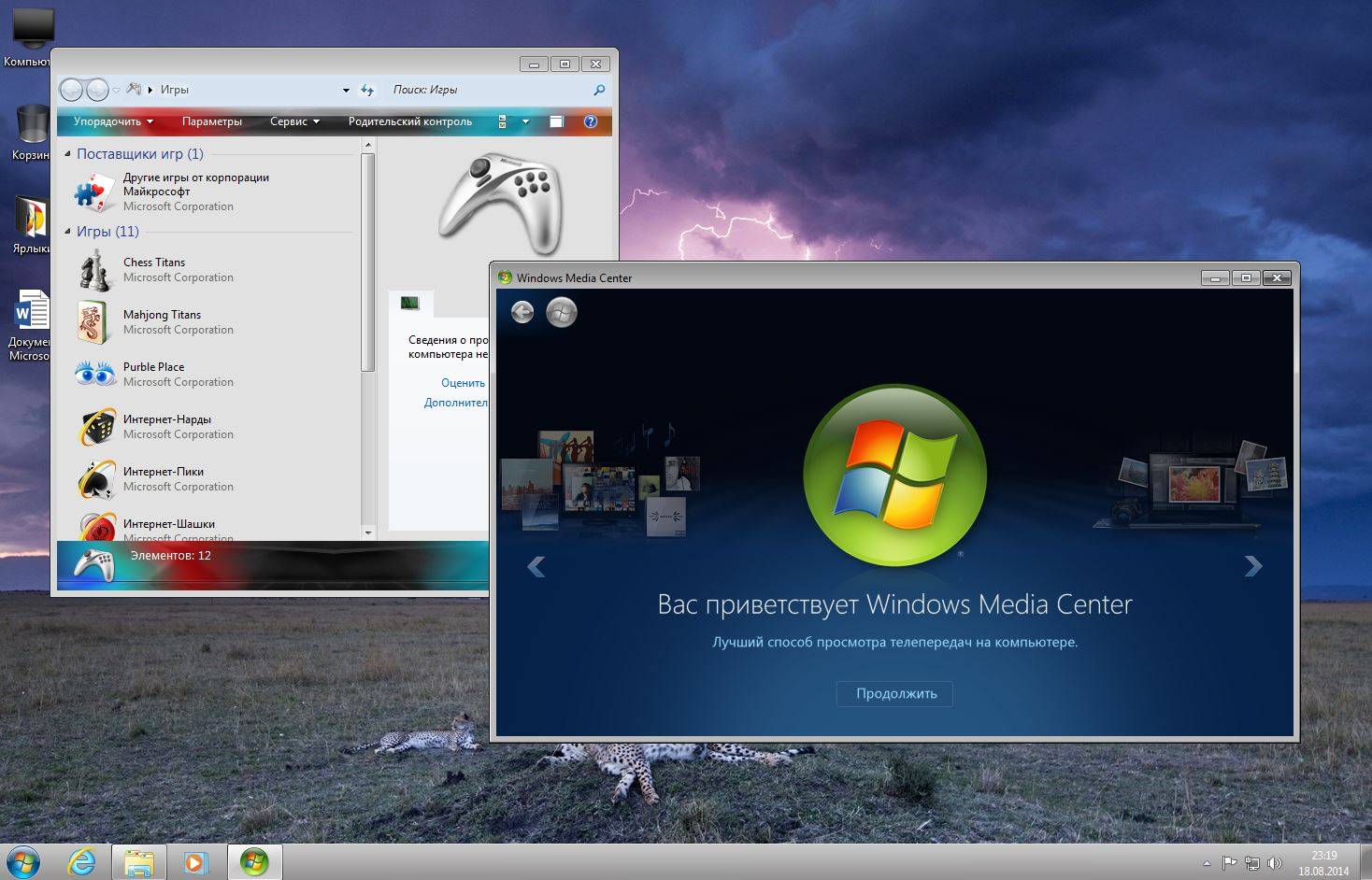
Task: Click the Media Center green start logo button
Action: pyautogui.click(x=562, y=312)
